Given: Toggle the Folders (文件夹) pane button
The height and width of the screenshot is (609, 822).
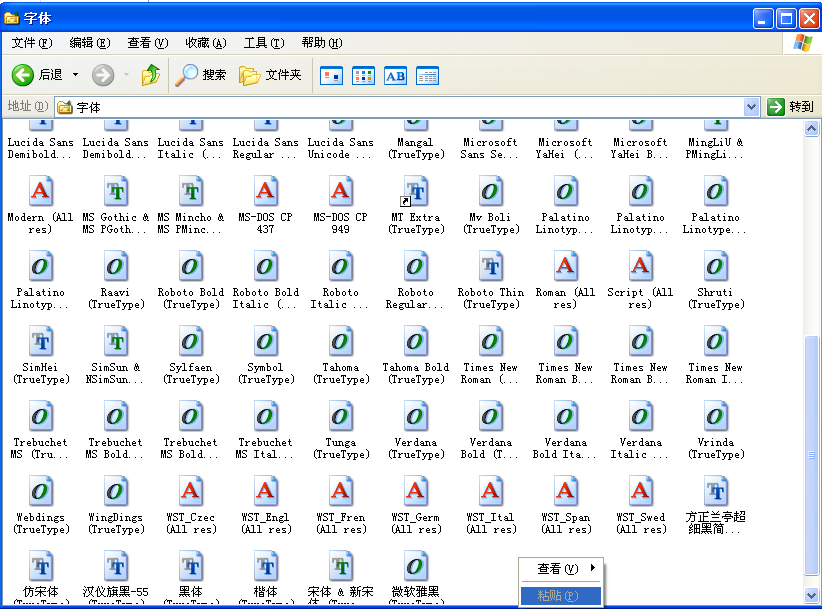Looking at the screenshot, I should point(271,75).
